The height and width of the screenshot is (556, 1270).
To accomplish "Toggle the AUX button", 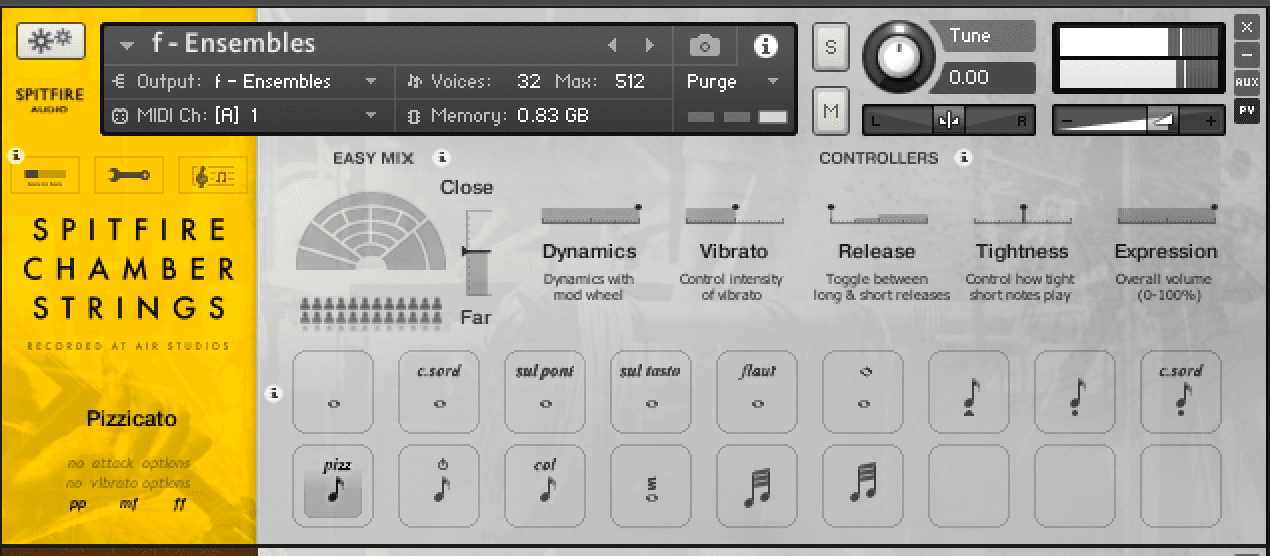I will [1247, 82].
